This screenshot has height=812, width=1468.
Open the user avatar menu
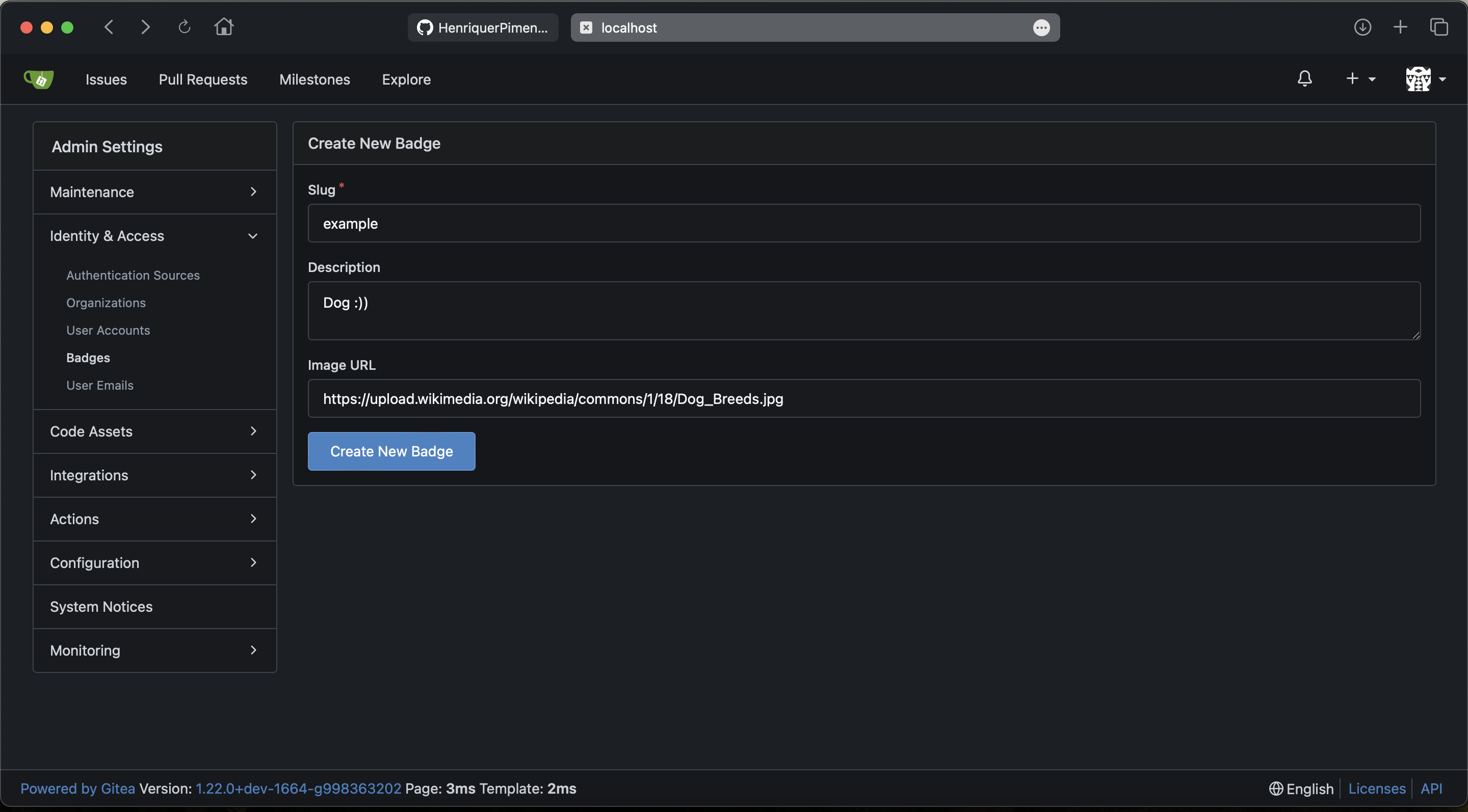pos(1425,78)
